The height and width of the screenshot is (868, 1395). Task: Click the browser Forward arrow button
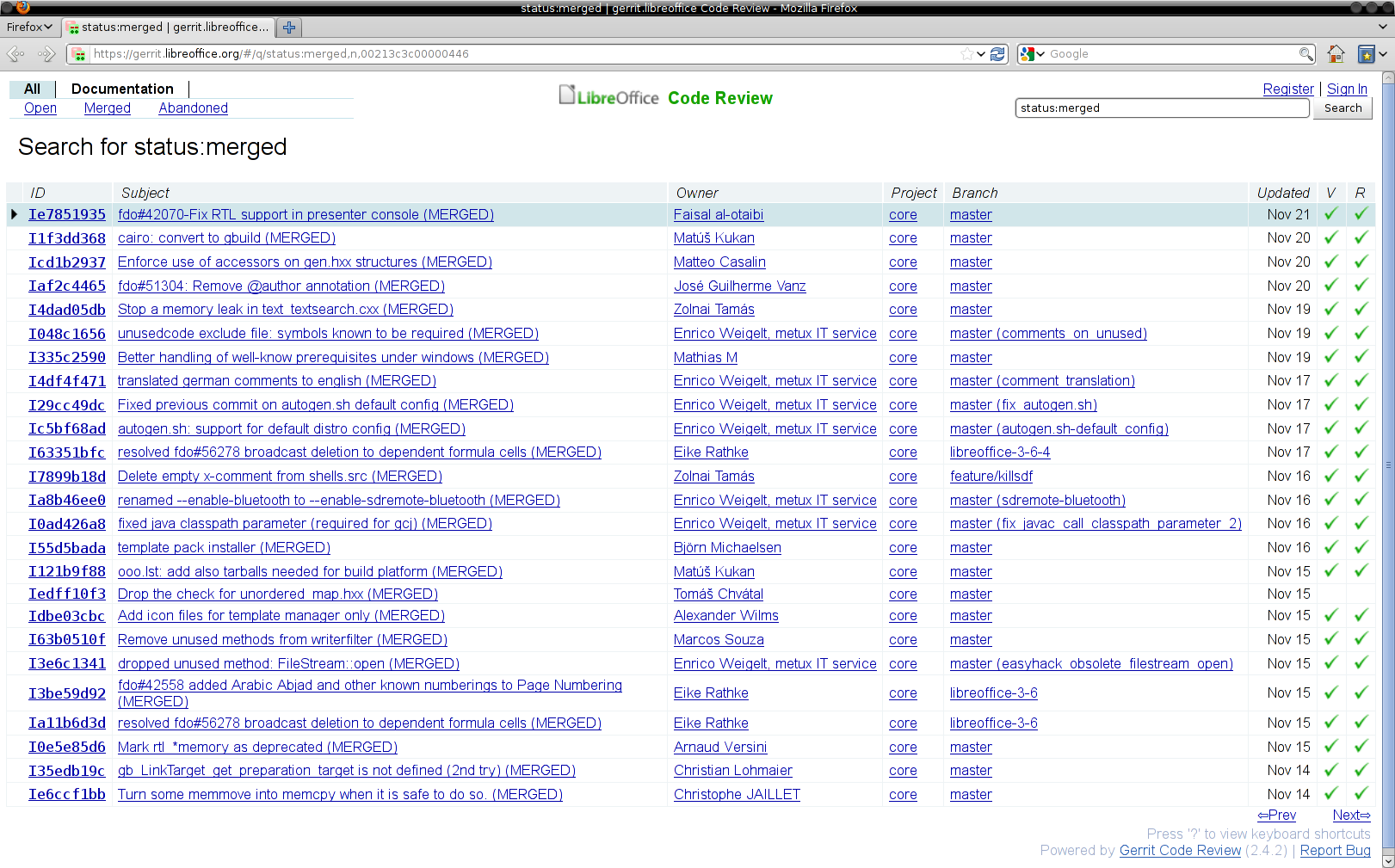coord(46,54)
